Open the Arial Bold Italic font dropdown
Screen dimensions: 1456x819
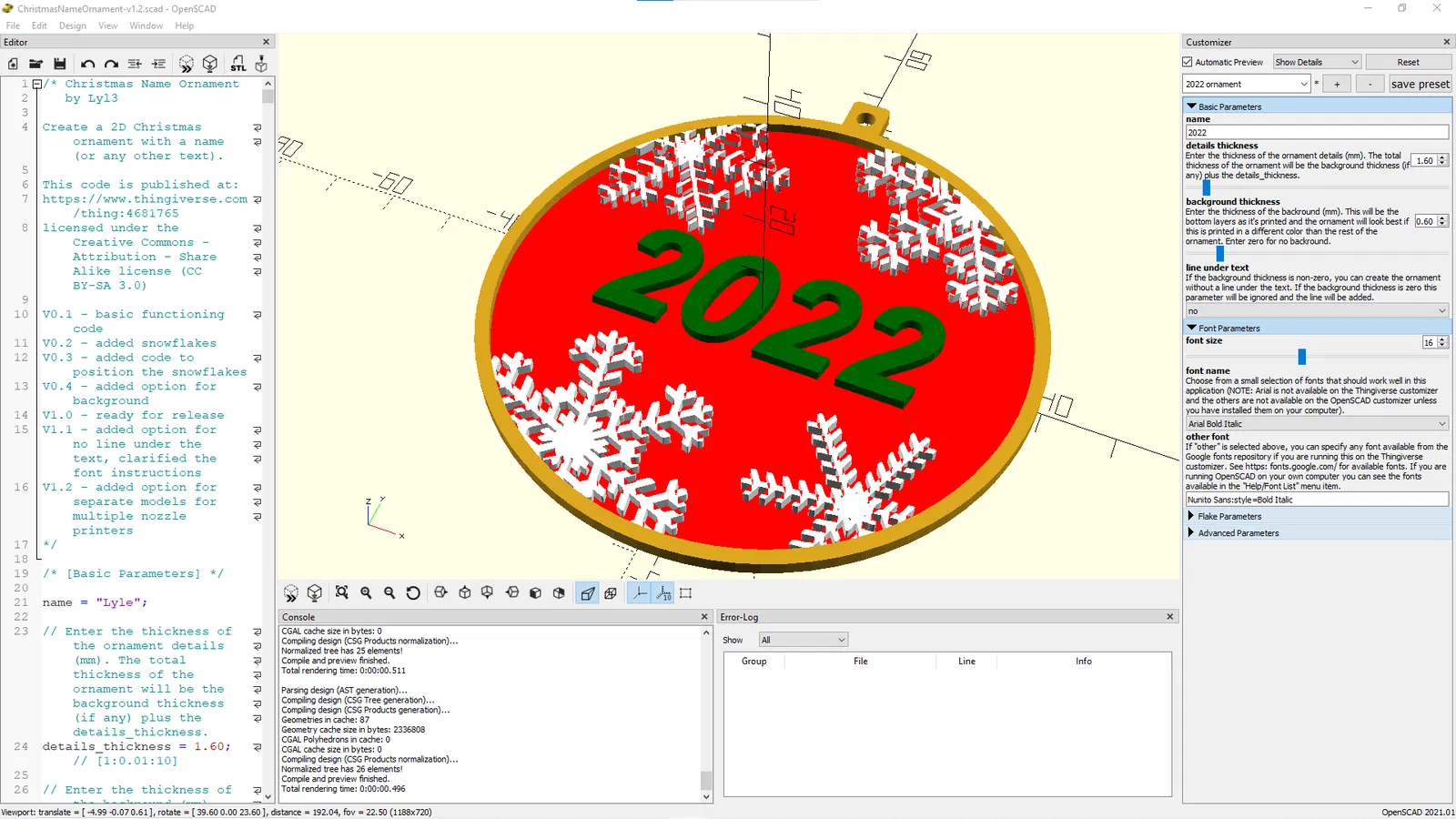(1316, 423)
